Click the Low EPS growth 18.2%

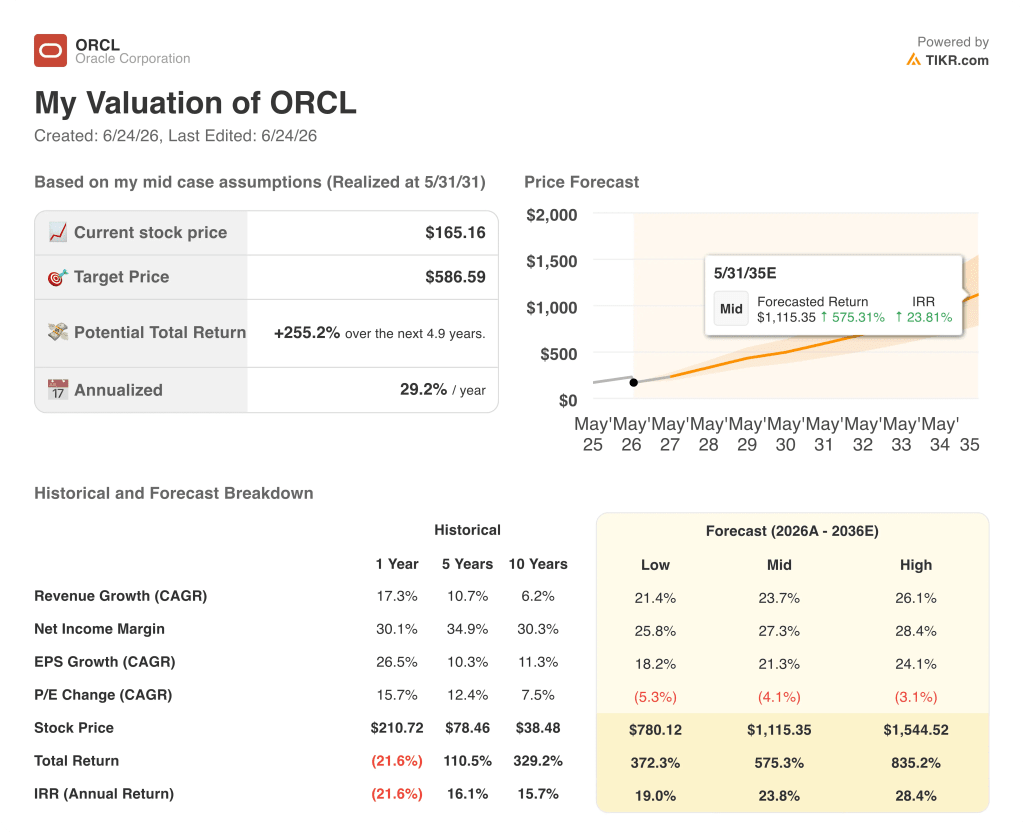(655, 664)
